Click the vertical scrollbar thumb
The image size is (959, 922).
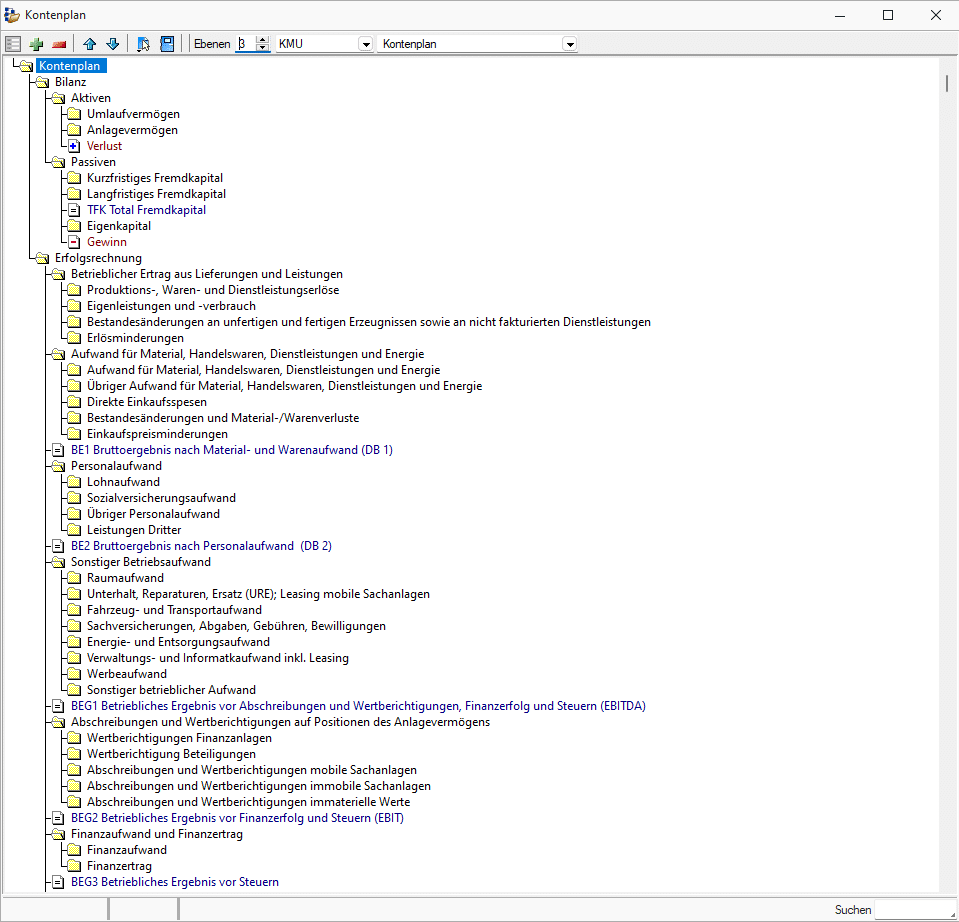(947, 82)
